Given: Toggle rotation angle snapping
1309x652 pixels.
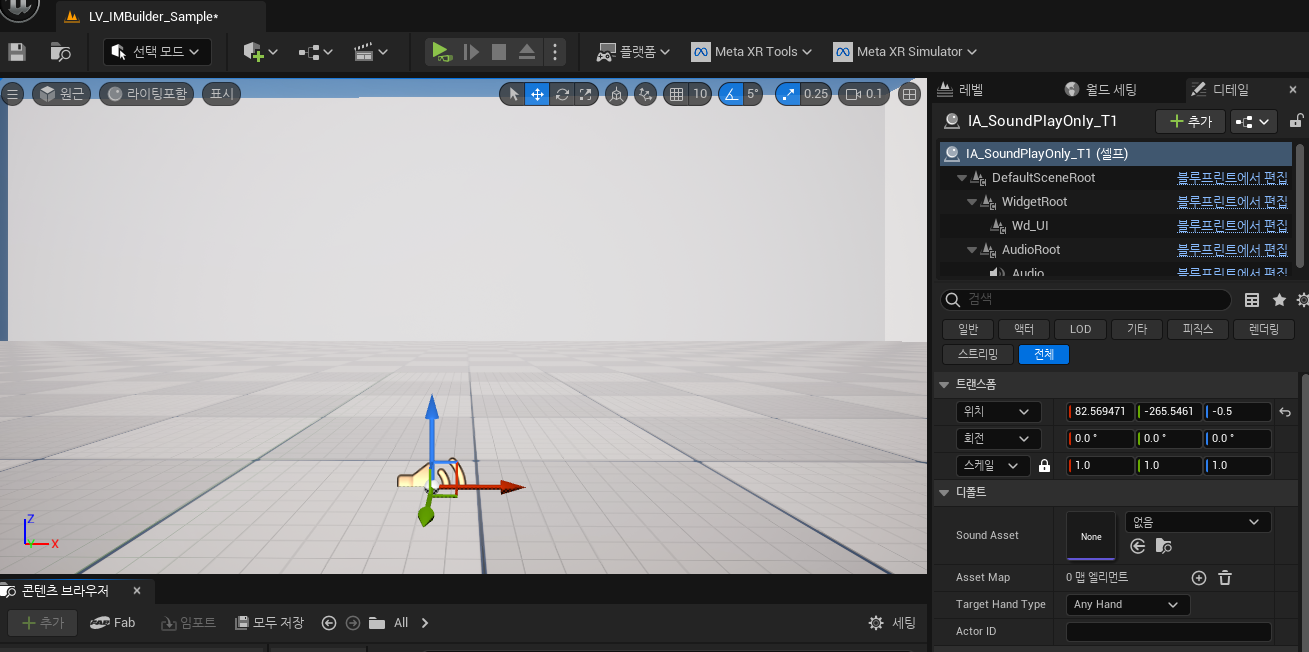Looking at the screenshot, I should click(x=731, y=94).
